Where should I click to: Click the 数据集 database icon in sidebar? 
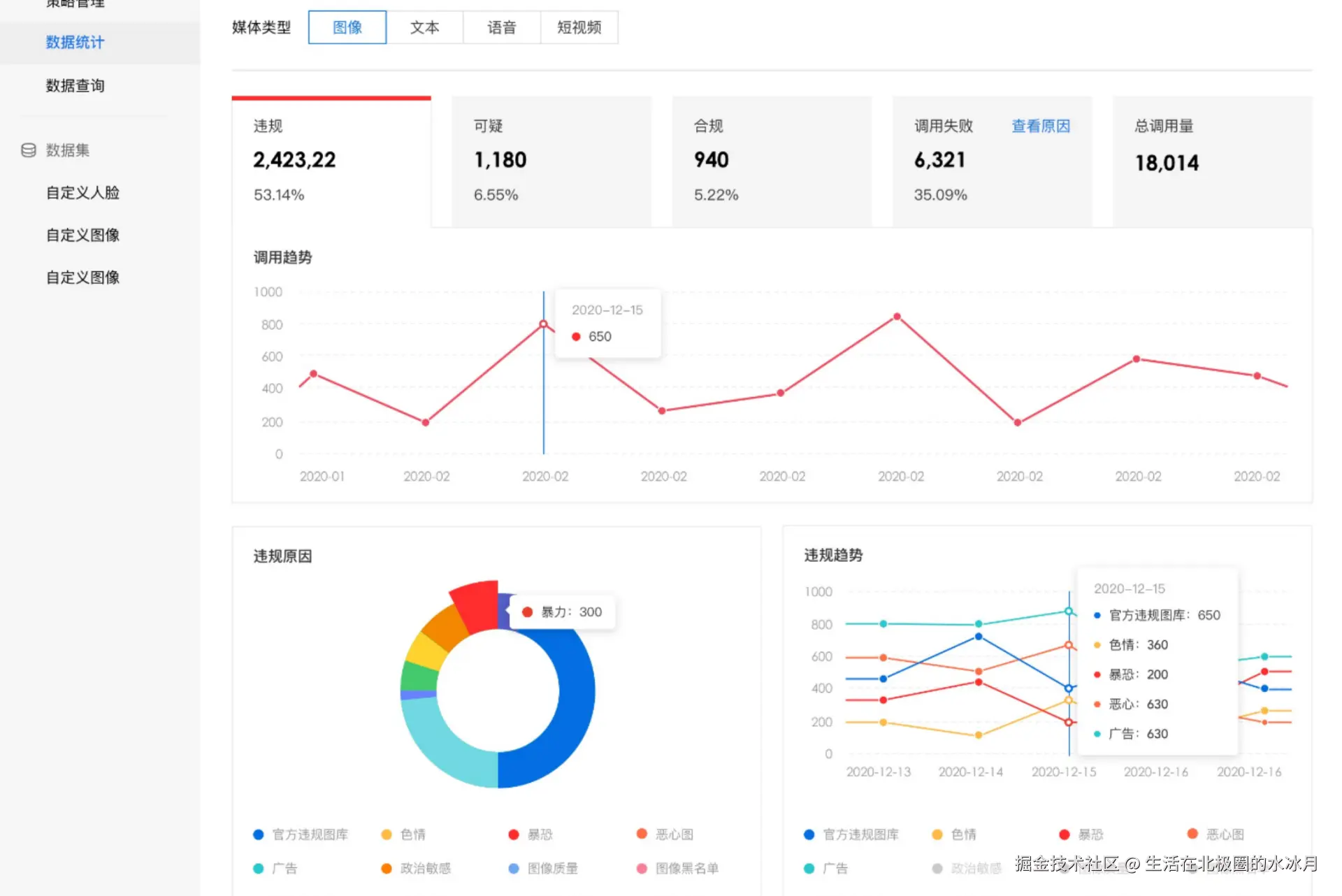pyautogui.click(x=29, y=150)
